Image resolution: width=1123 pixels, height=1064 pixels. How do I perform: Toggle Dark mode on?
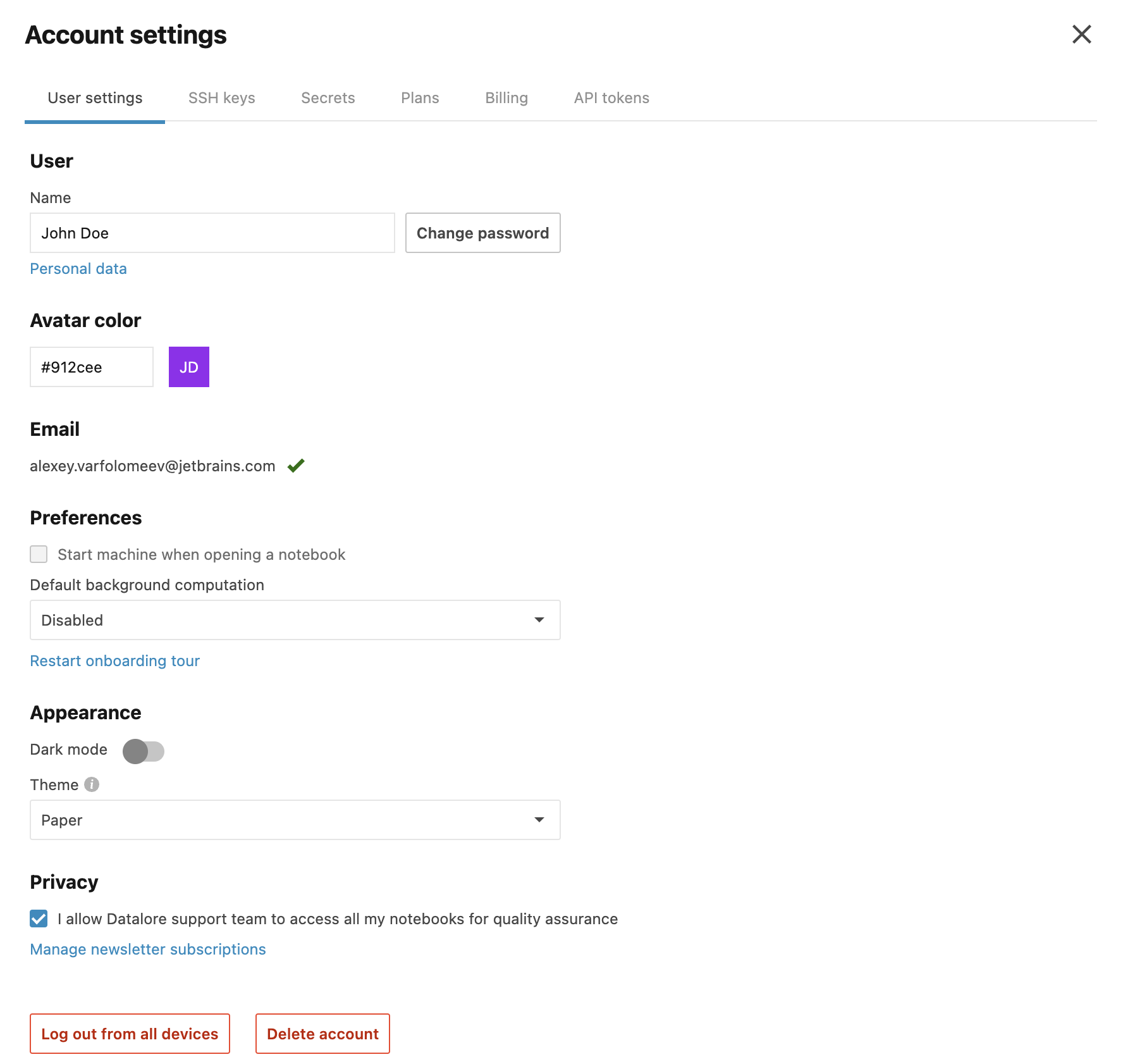coord(144,751)
